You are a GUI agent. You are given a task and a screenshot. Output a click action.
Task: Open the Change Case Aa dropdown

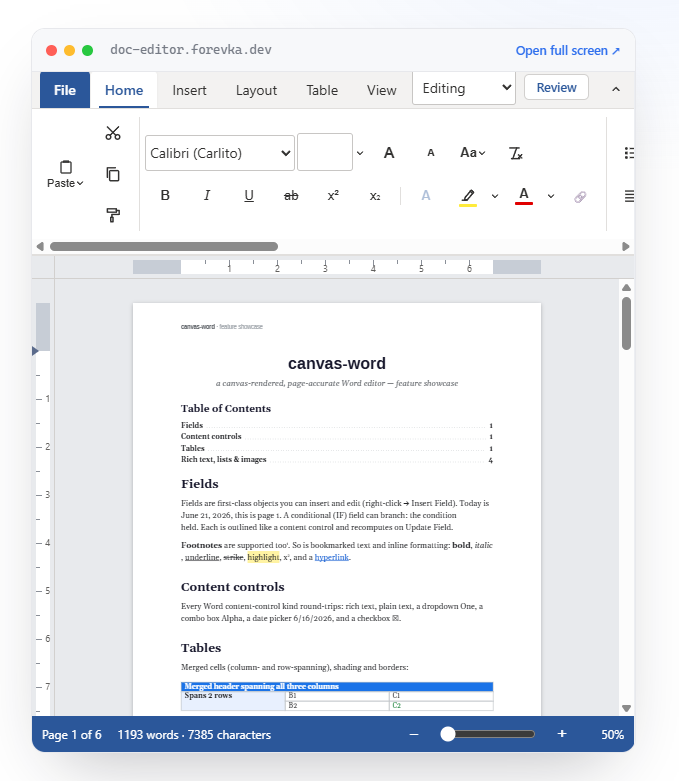[472, 152]
